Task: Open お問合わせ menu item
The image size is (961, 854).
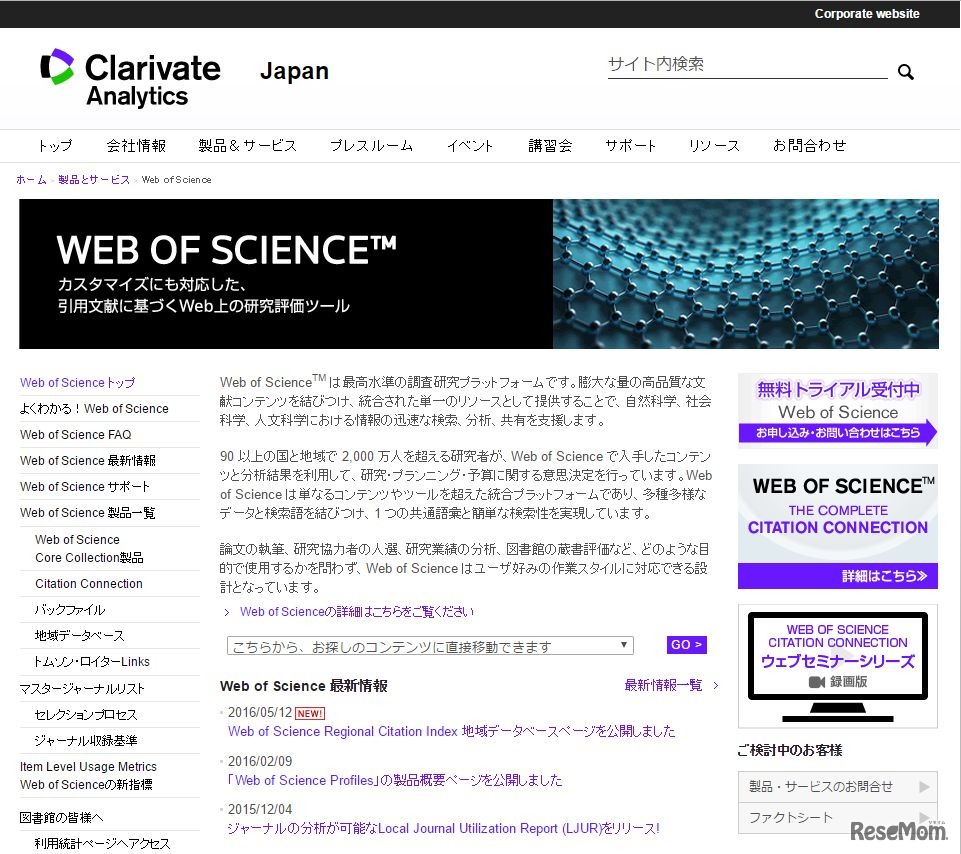Action: point(809,146)
